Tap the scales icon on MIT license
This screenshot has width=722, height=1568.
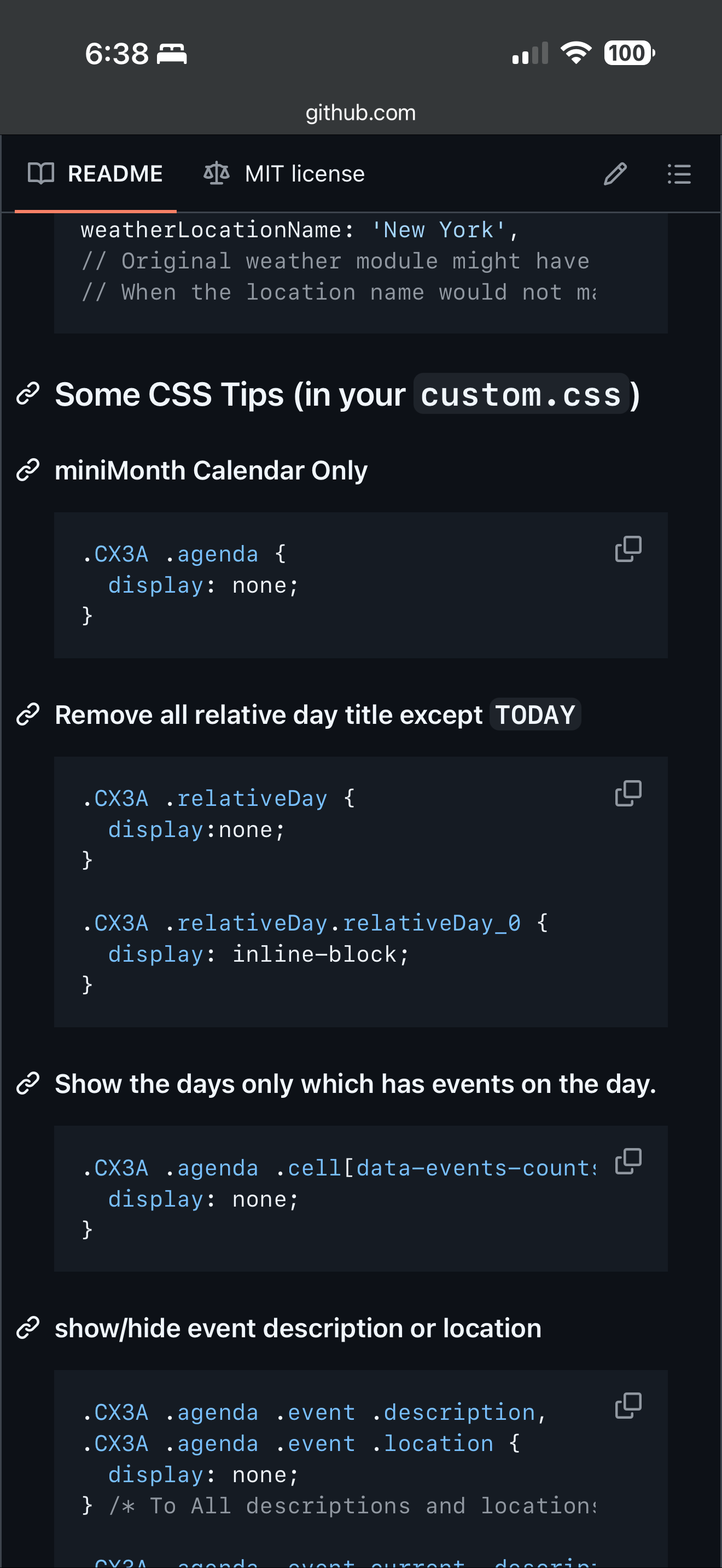click(216, 173)
